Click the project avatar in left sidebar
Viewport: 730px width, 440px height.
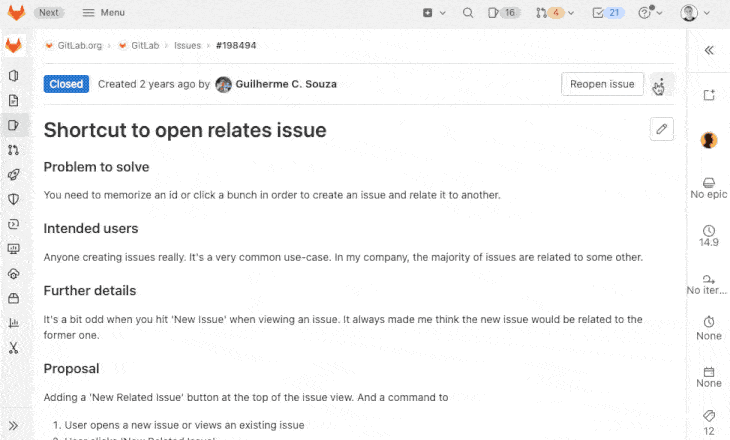pos(14,46)
